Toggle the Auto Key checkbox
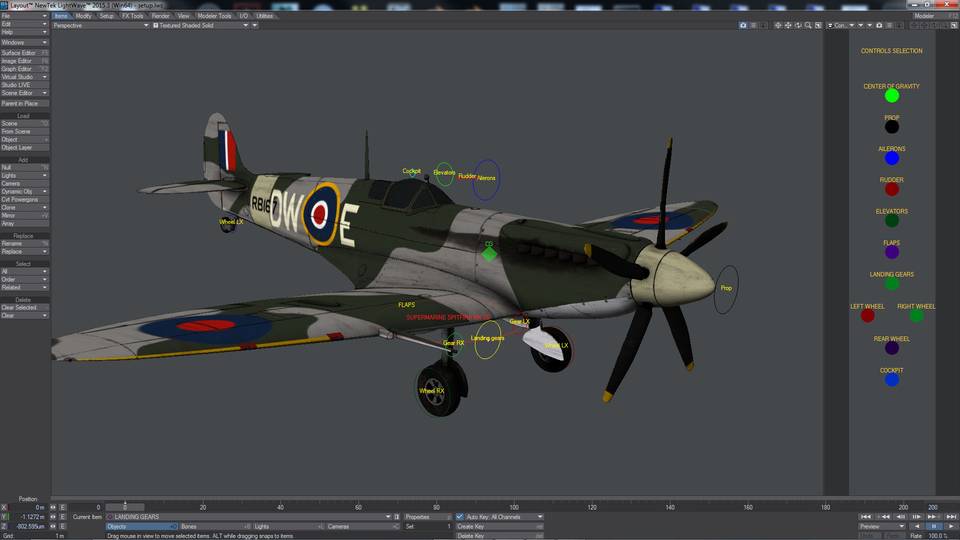Image resolution: width=960 pixels, height=540 pixels. click(460, 517)
